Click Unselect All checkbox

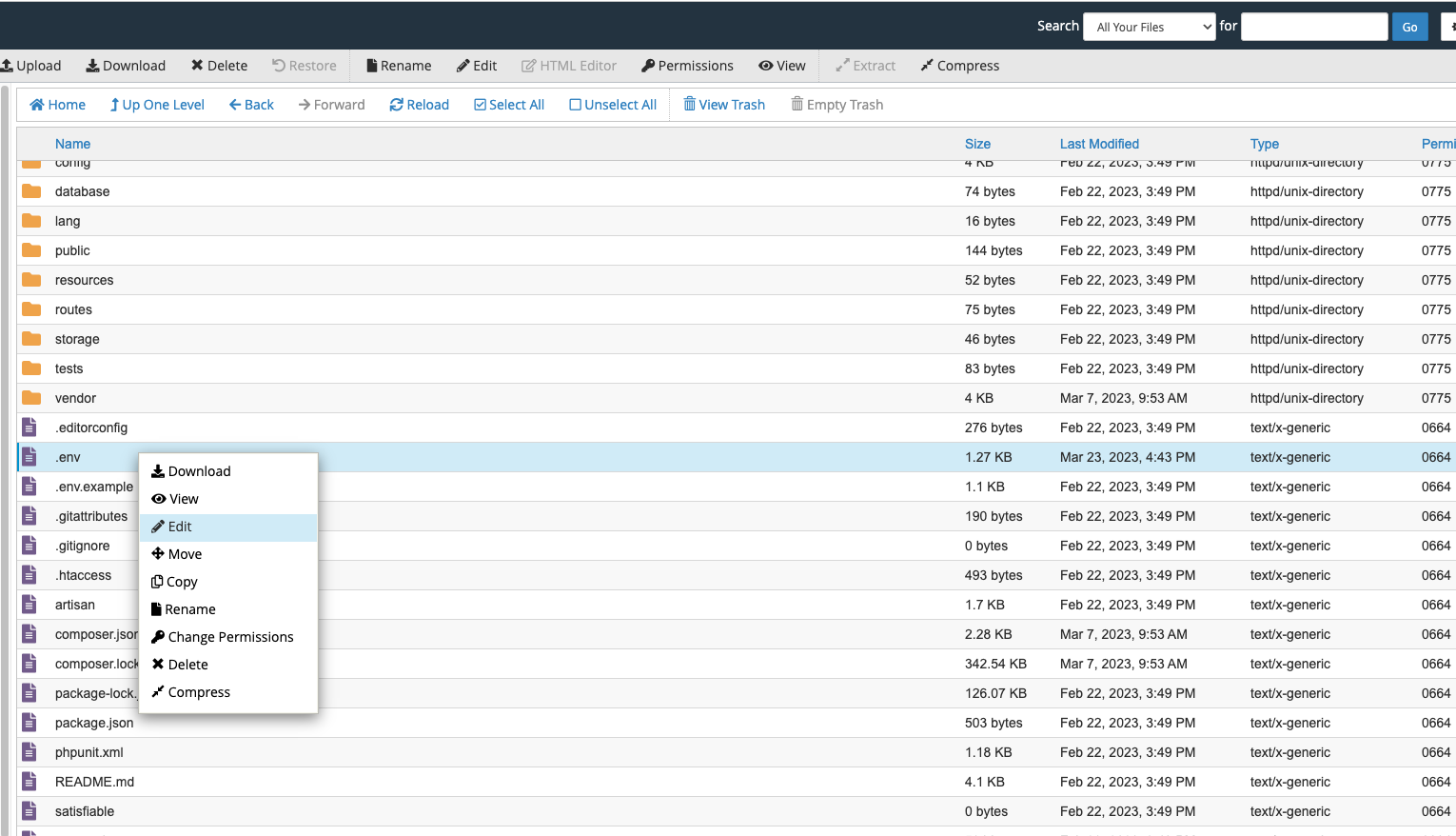613,105
